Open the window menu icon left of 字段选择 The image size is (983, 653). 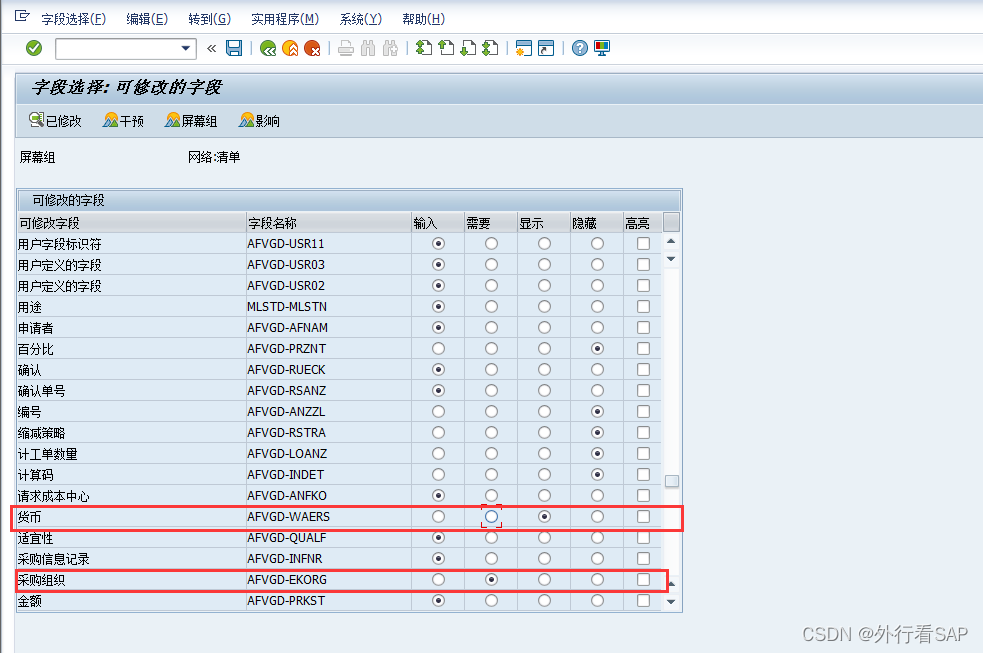click(22, 16)
